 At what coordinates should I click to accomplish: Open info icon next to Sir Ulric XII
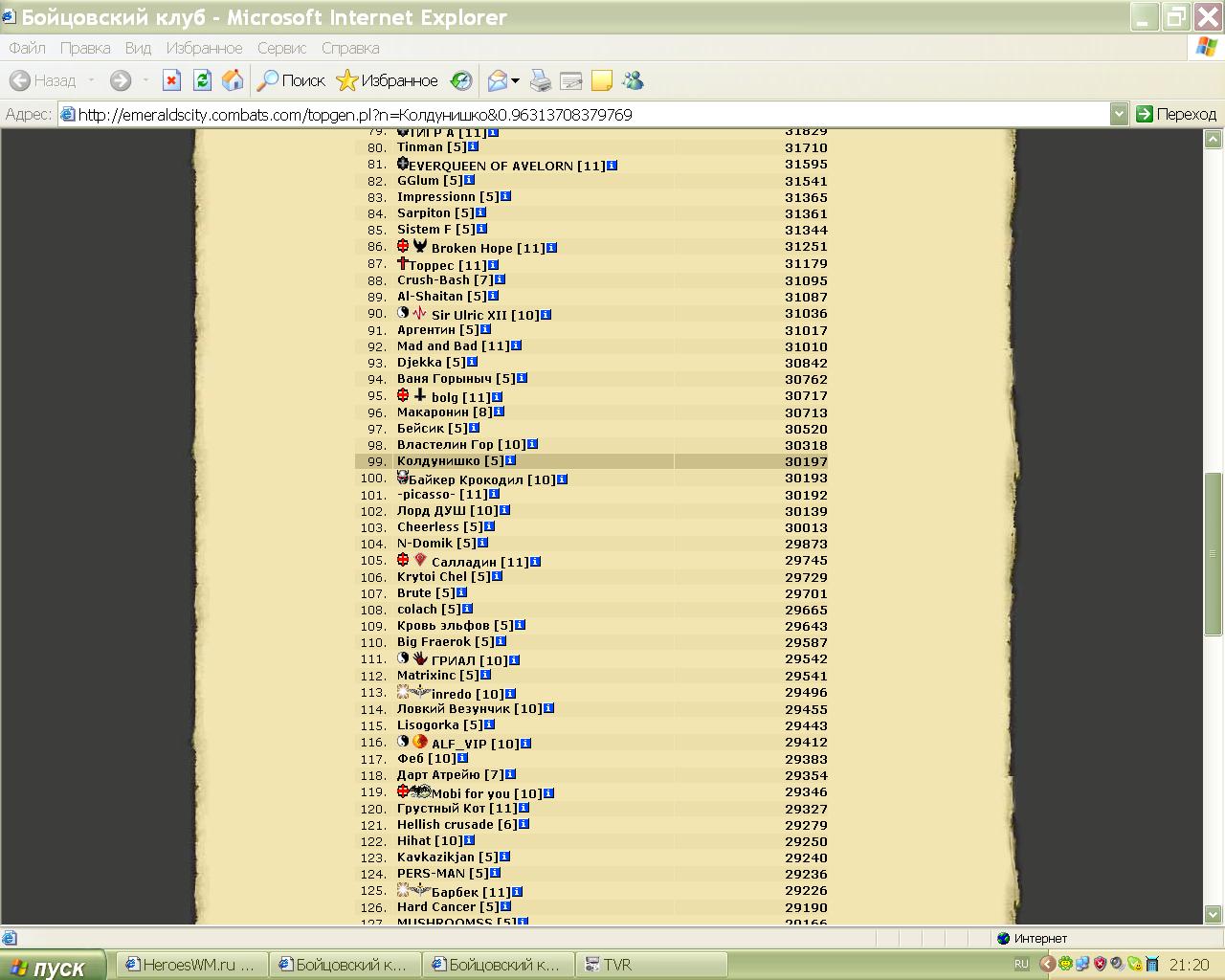pos(546,315)
